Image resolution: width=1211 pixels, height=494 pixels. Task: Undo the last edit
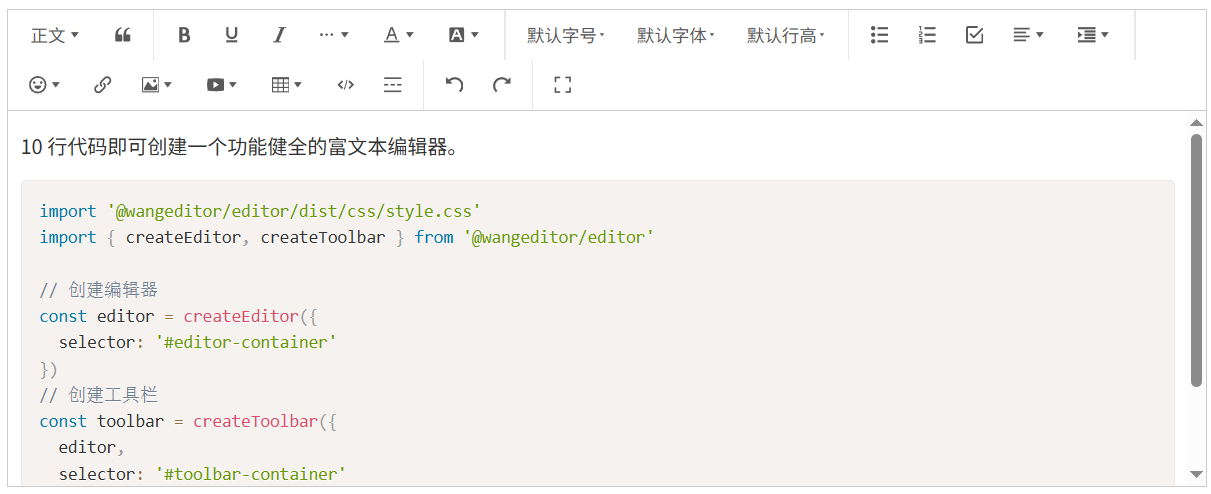click(454, 85)
